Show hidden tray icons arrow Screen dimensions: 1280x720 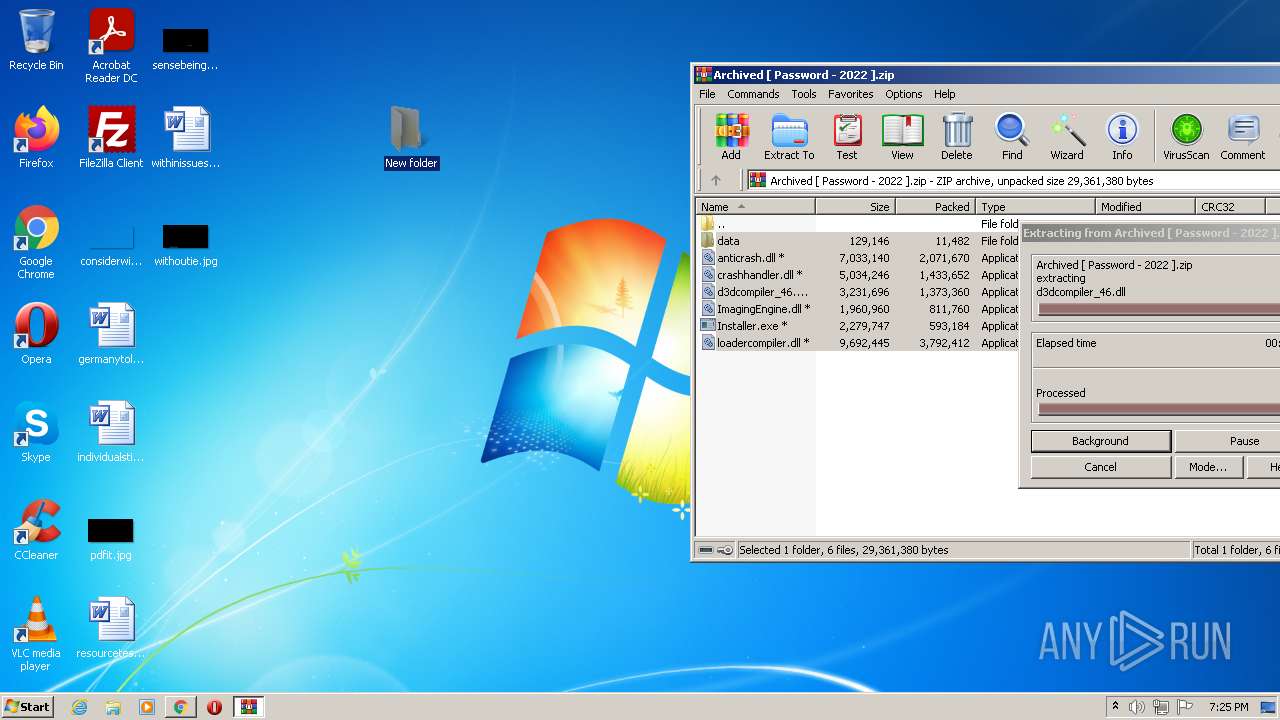1115,707
